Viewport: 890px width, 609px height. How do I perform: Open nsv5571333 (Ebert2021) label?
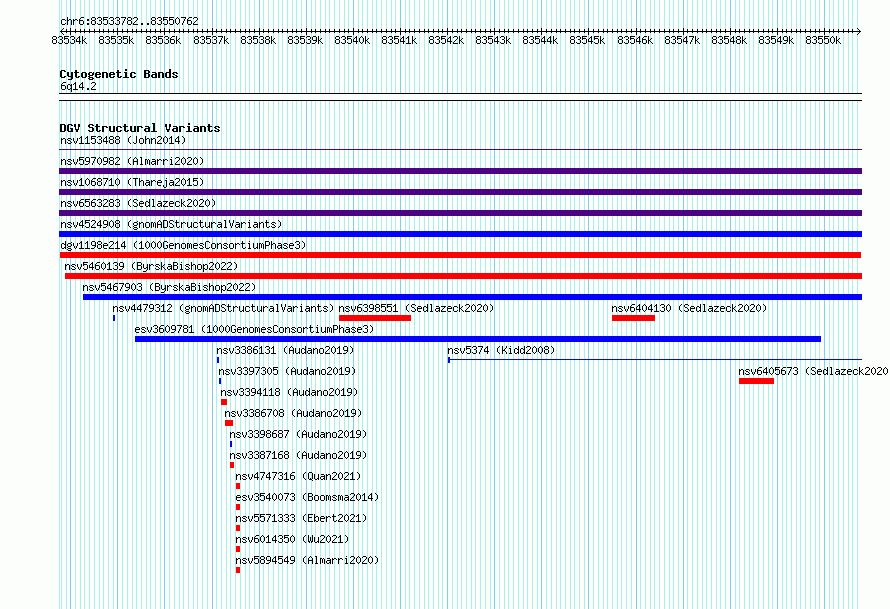click(x=301, y=518)
